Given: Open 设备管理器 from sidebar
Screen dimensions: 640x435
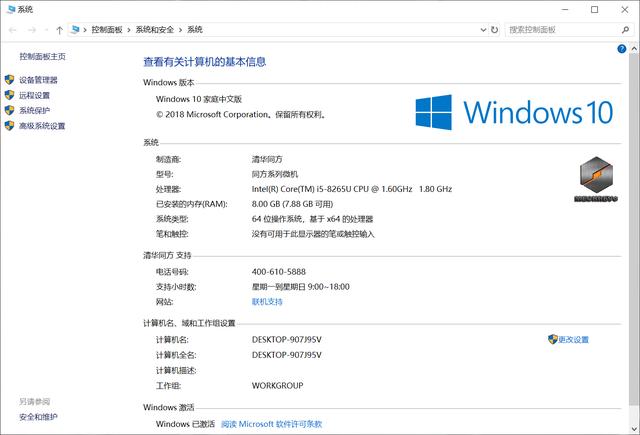Looking at the screenshot, I should [38, 80].
